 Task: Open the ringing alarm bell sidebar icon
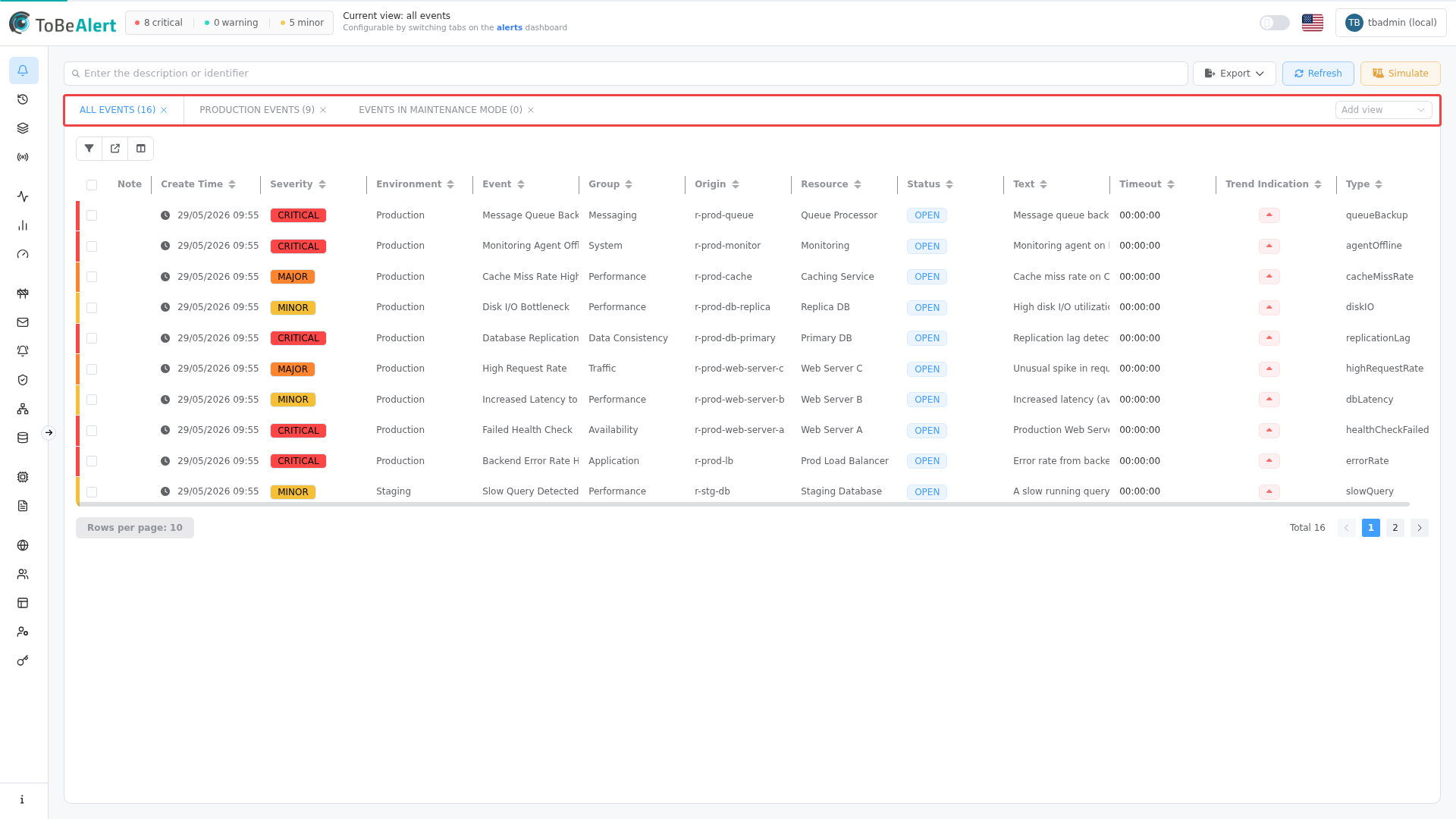23,351
